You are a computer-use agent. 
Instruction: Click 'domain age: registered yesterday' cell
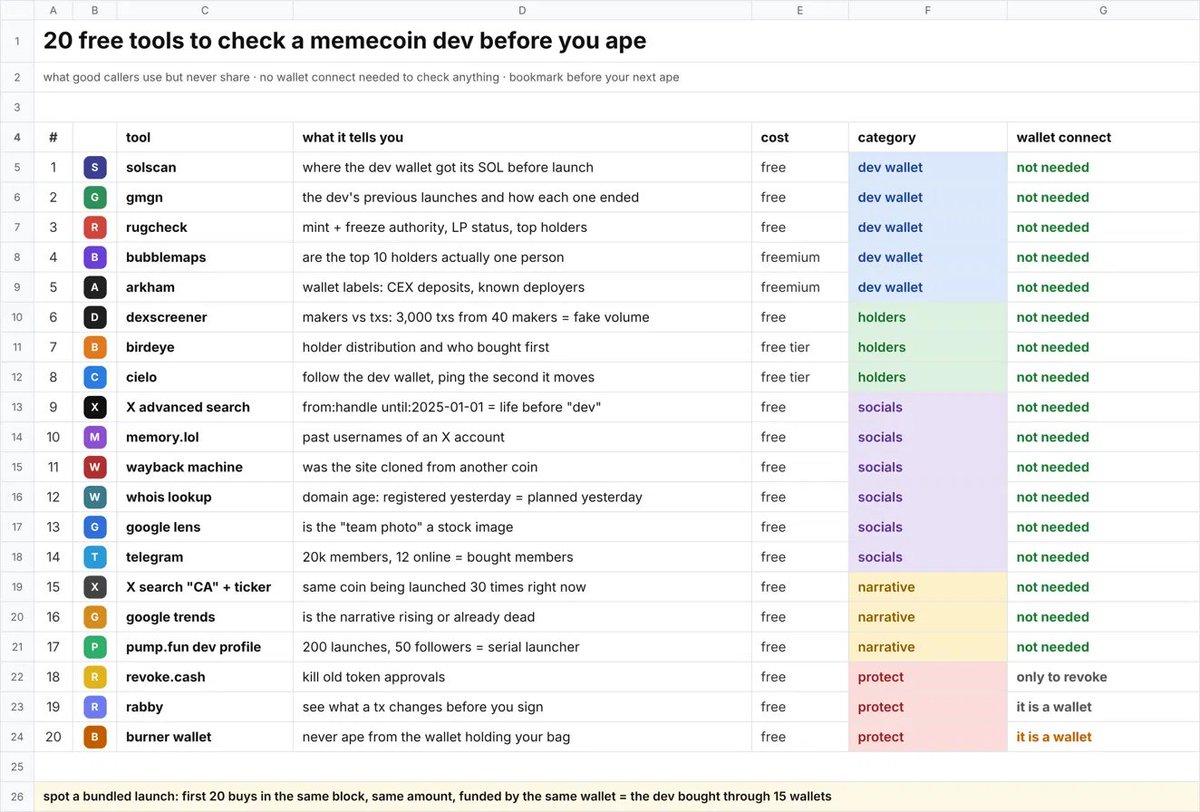(x=522, y=497)
